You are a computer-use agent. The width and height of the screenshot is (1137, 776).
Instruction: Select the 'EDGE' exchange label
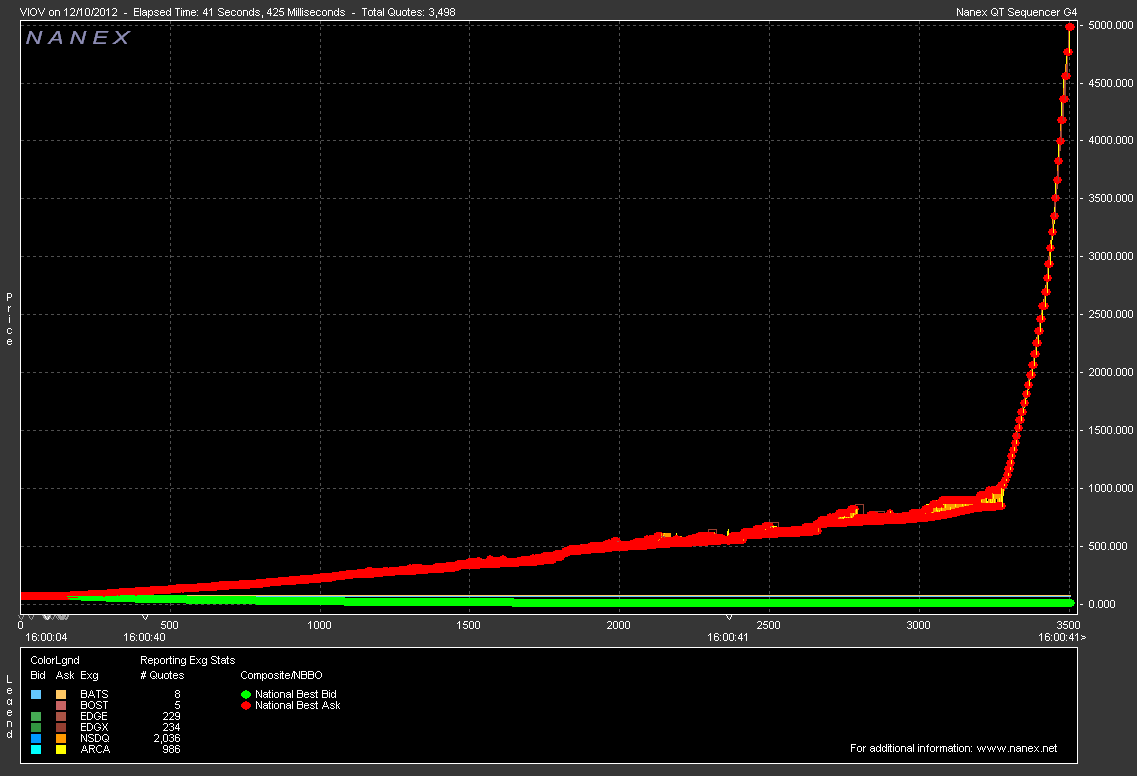[x=94, y=716]
